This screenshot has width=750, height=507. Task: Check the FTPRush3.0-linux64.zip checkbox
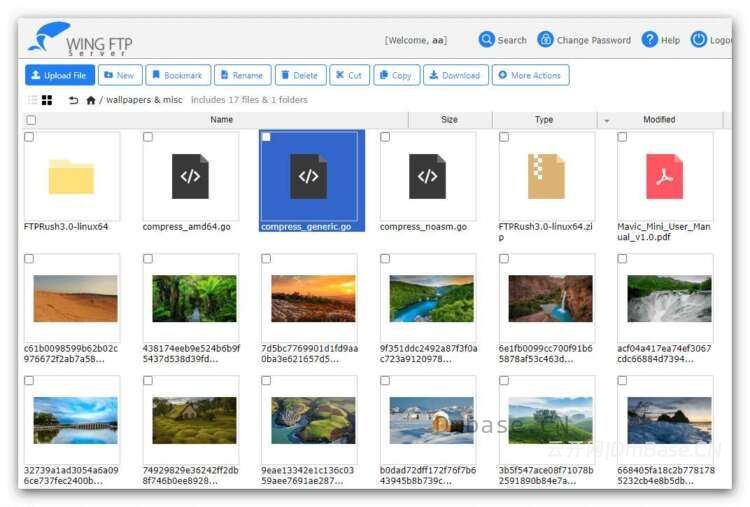click(504, 137)
